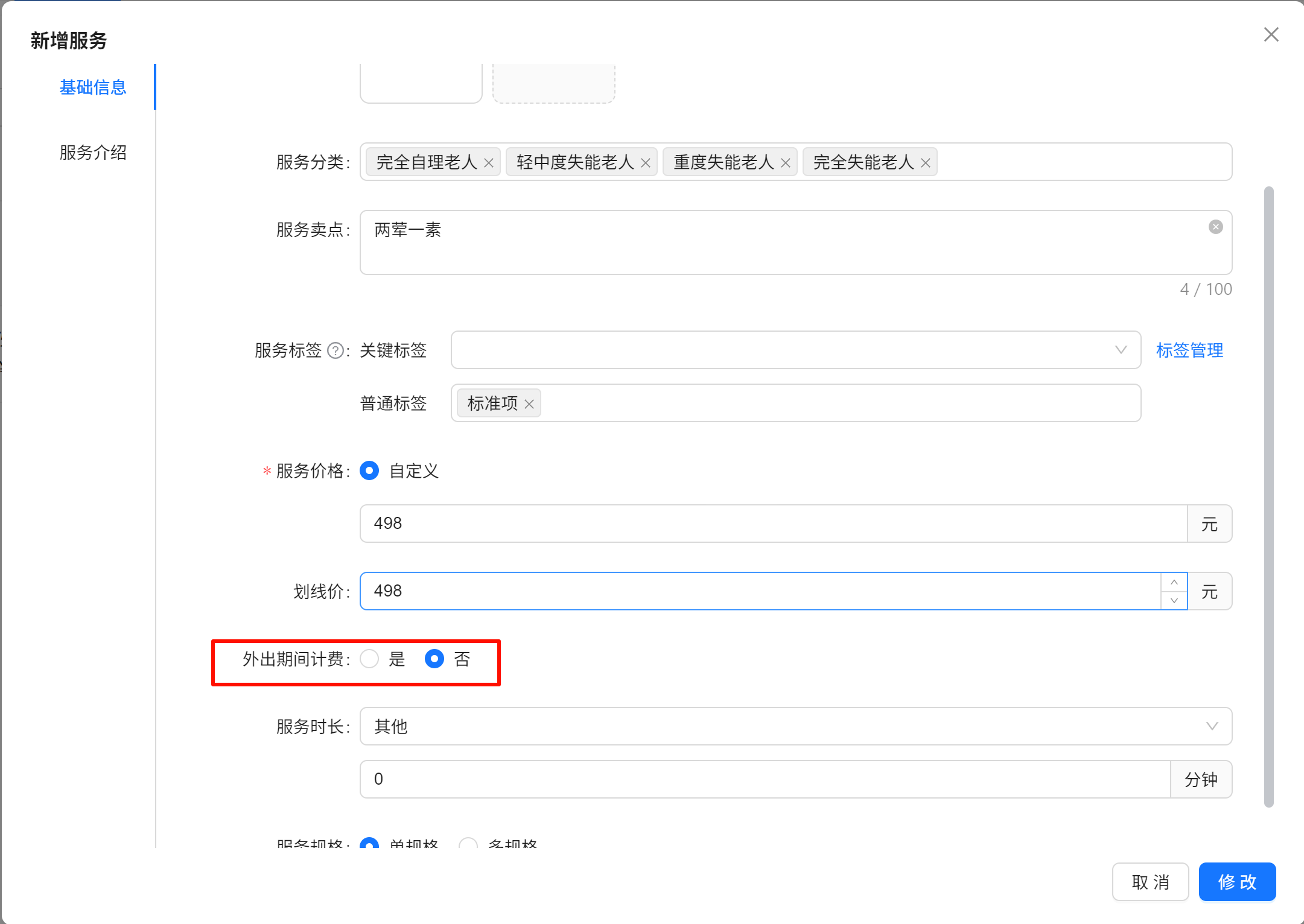The image size is (1304, 924).
Task: Remove the 重度失能老人 tag
Action: tap(785, 163)
